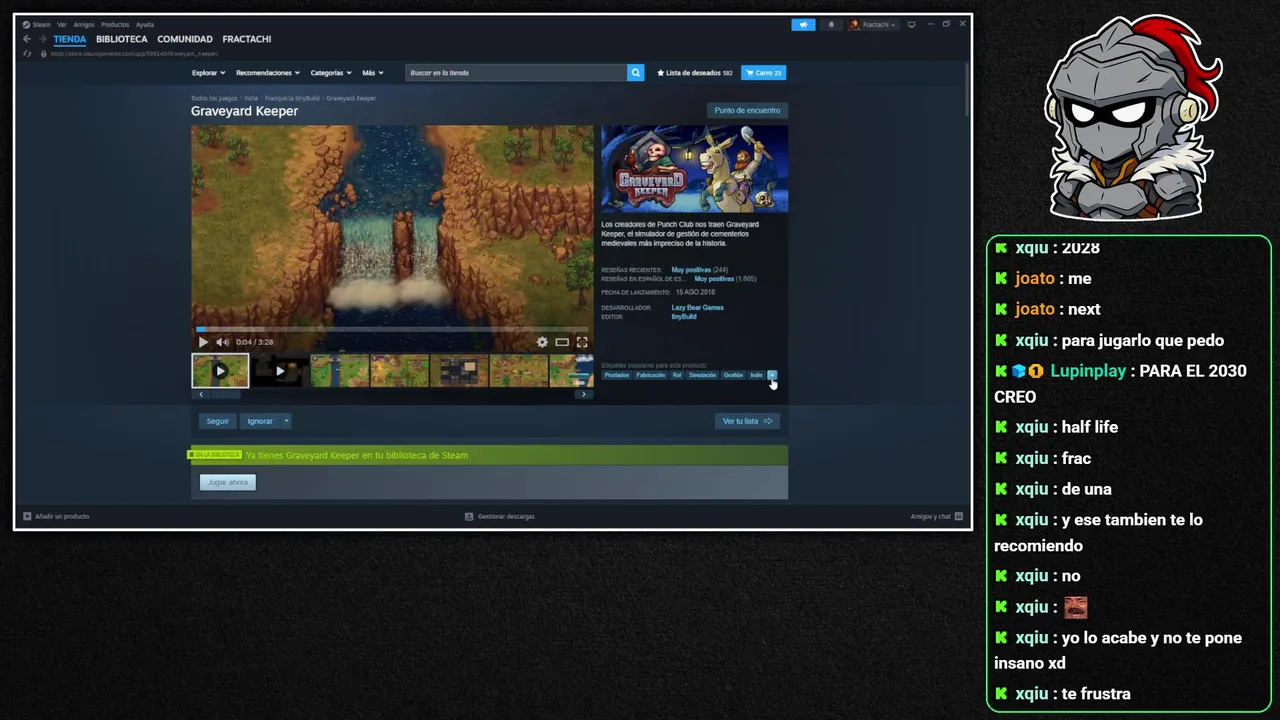
Task: Select the Gestión tag
Action: pyautogui.click(x=733, y=375)
